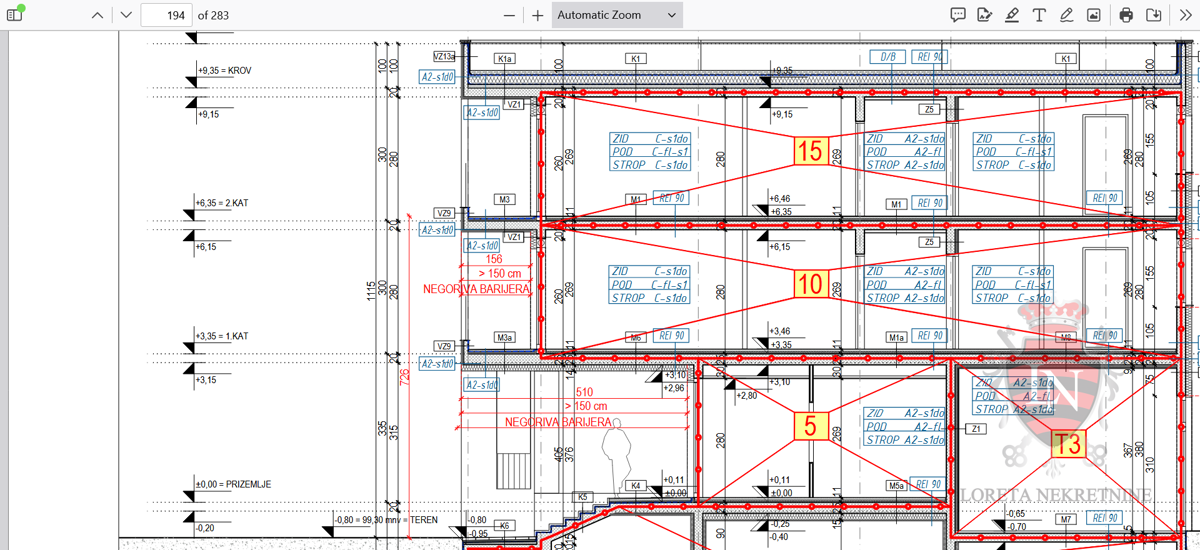This screenshot has height=550, width=1200.
Task: Add a comment annotation
Action: point(957,15)
